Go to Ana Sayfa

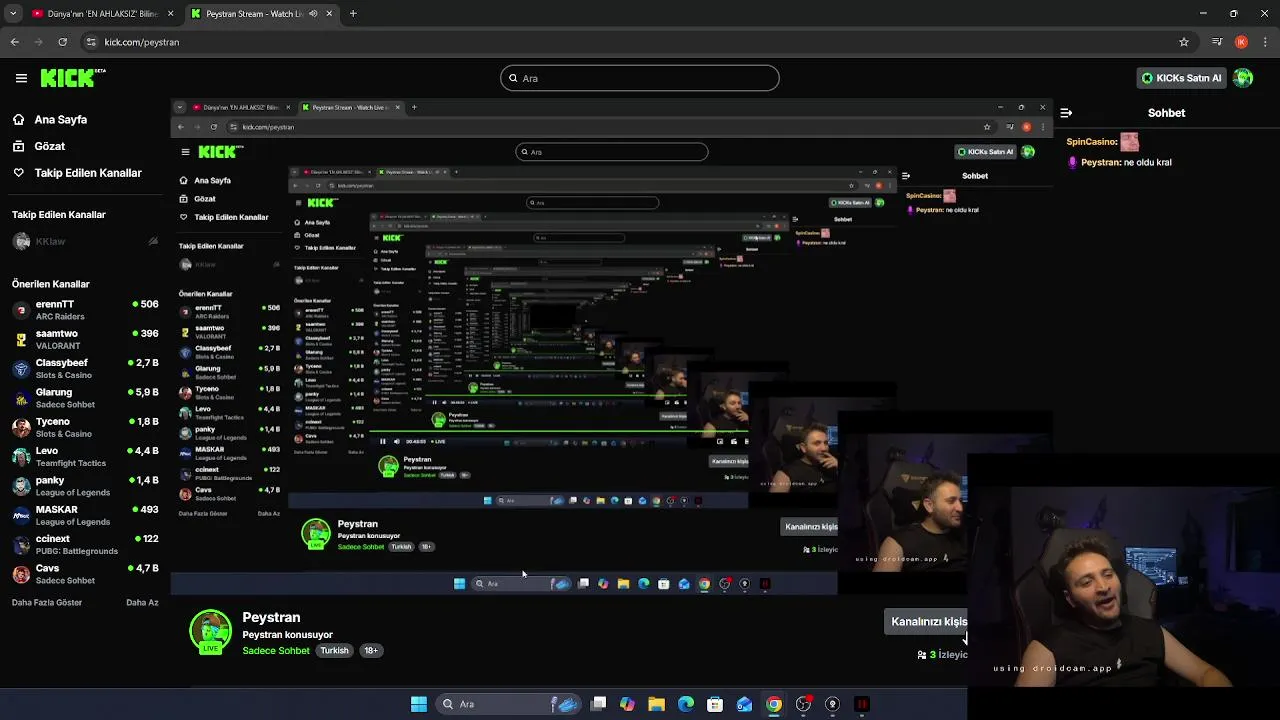click(x=60, y=119)
